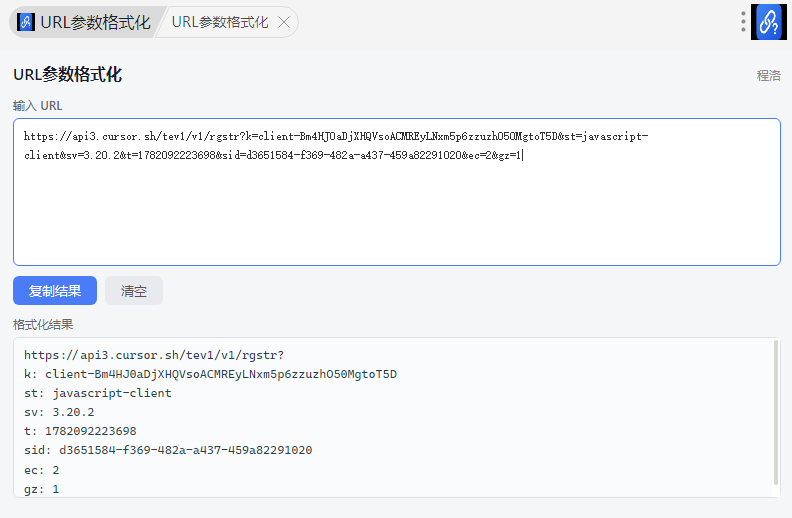Image resolution: width=792 pixels, height=518 pixels.
Task: Click the 复制结果 button
Action: [x=55, y=290]
